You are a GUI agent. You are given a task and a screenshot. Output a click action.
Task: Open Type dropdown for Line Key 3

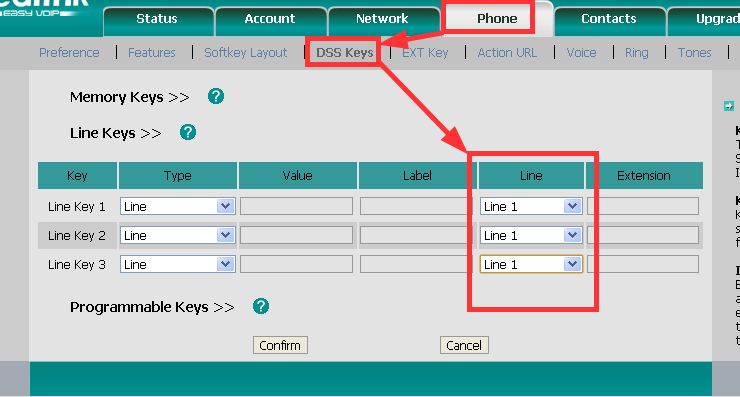pyautogui.click(x=178, y=264)
